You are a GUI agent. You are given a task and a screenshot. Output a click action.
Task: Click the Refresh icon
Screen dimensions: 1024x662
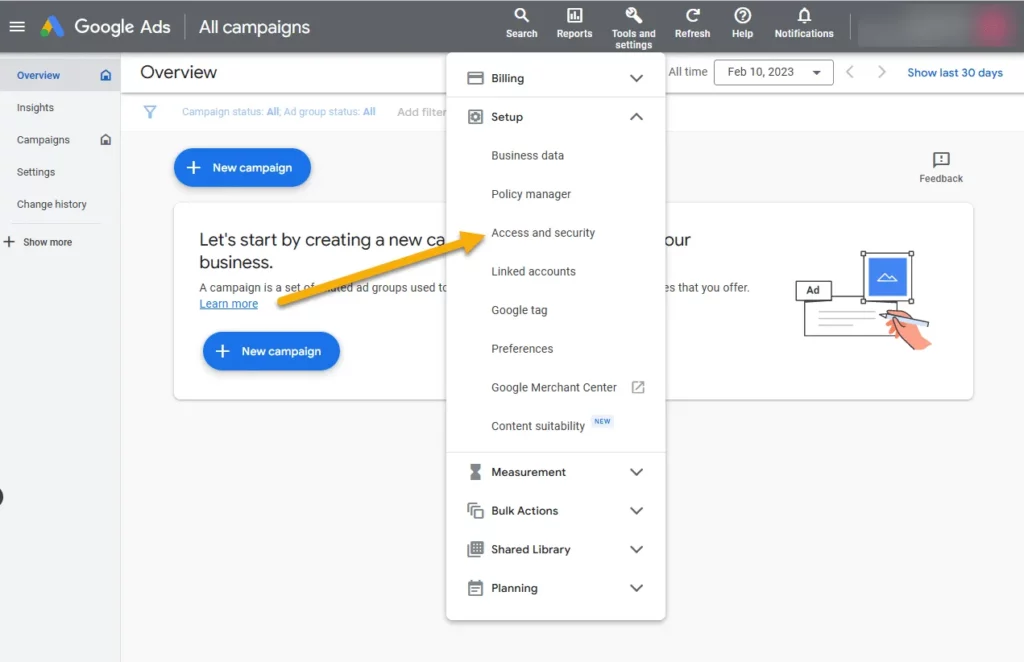(x=692, y=16)
